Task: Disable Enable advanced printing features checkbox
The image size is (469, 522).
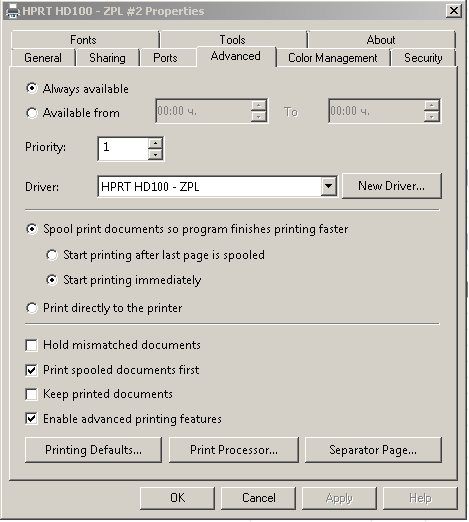Action: [x=31, y=419]
